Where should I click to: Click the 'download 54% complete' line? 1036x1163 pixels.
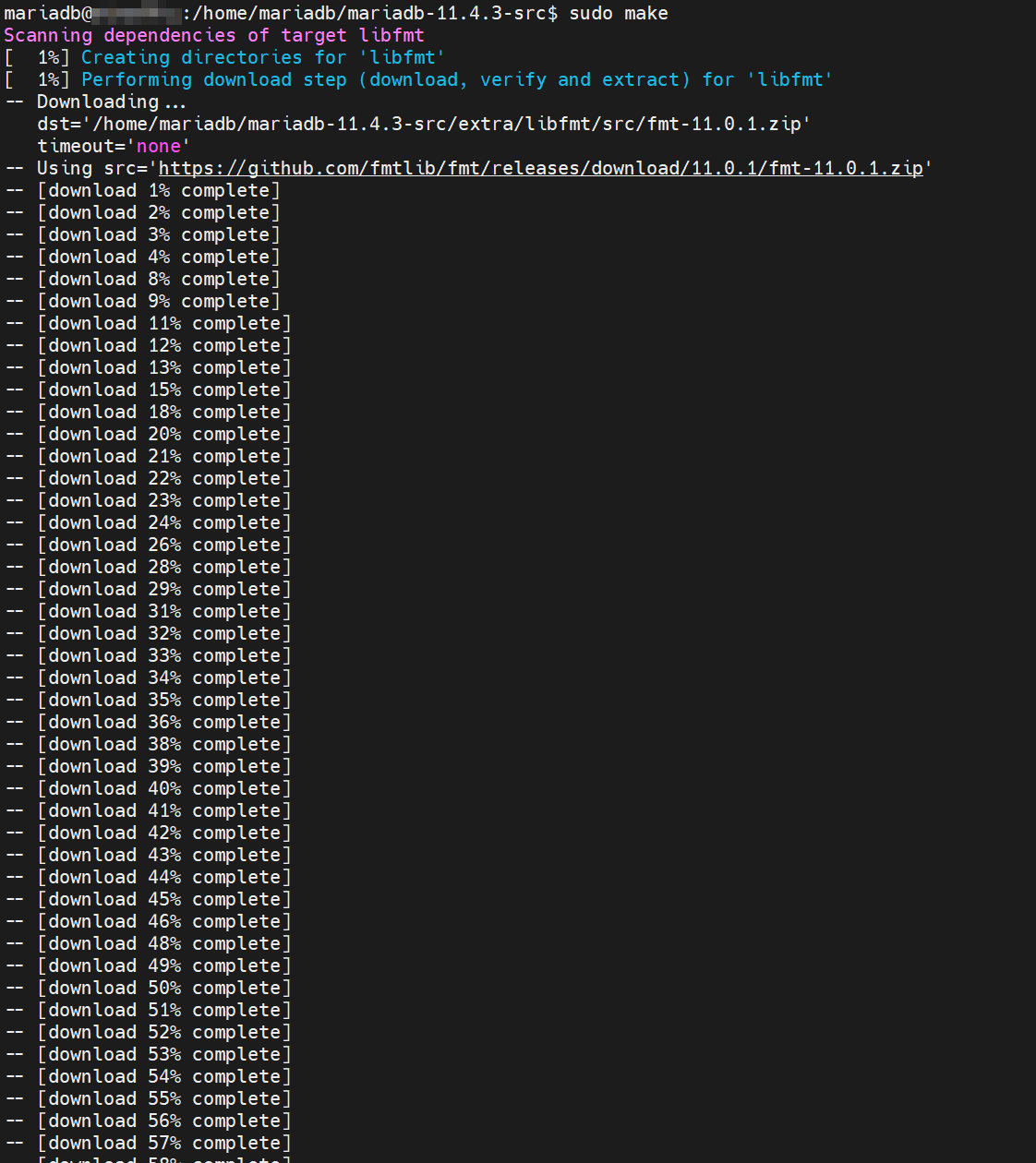coord(149,1077)
